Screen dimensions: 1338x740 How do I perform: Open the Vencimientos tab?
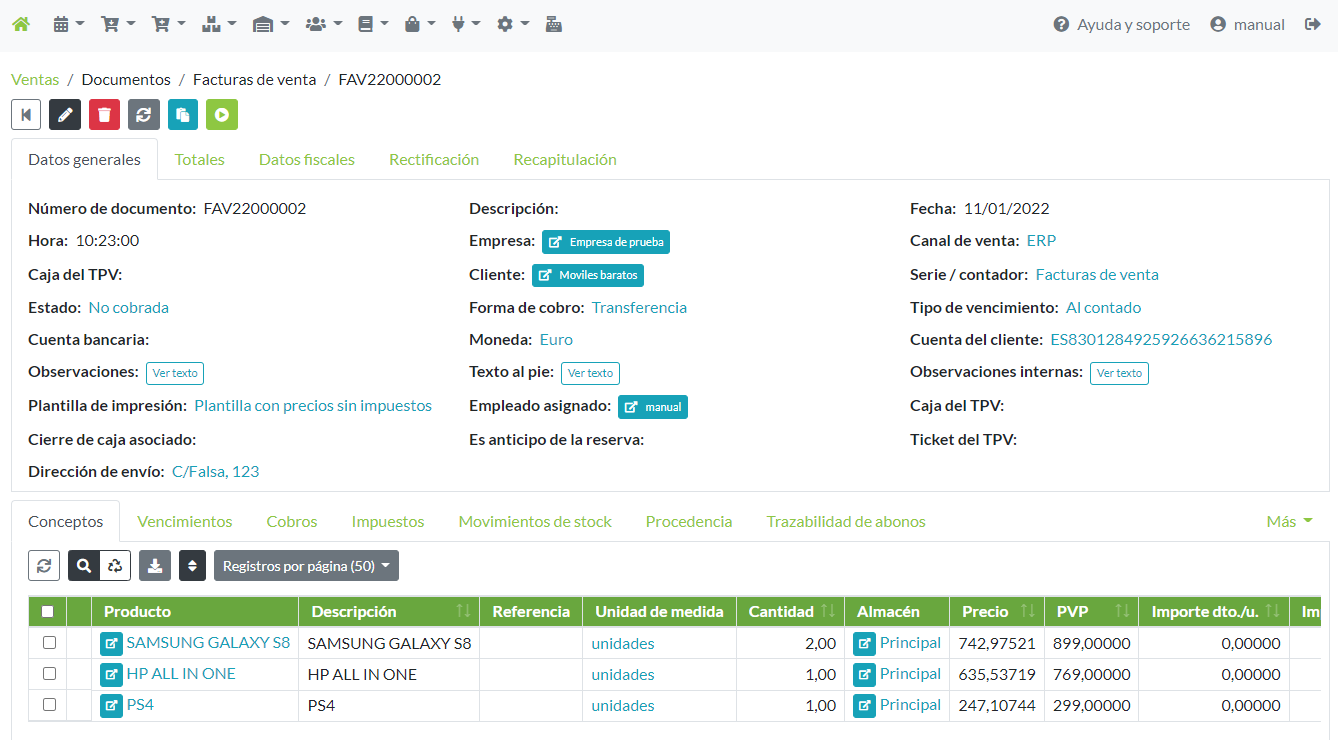tap(185, 522)
